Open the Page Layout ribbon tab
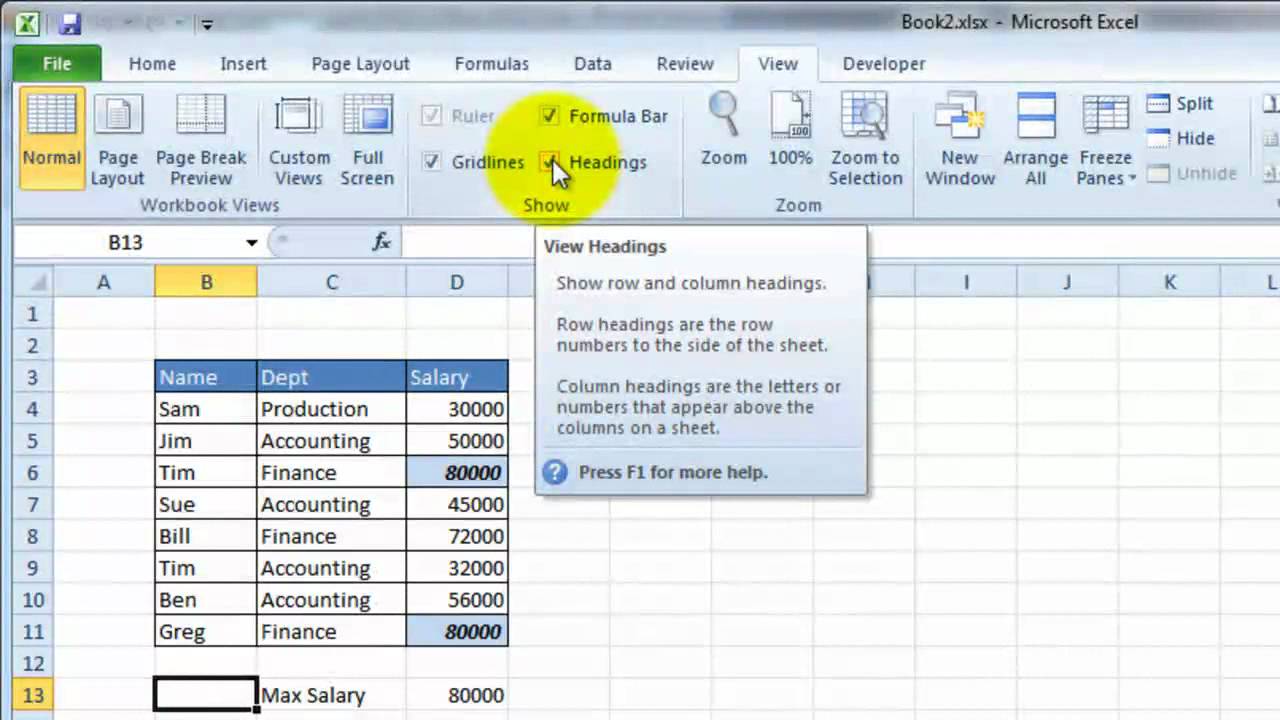Image resolution: width=1280 pixels, height=720 pixels. [x=360, y=63]
